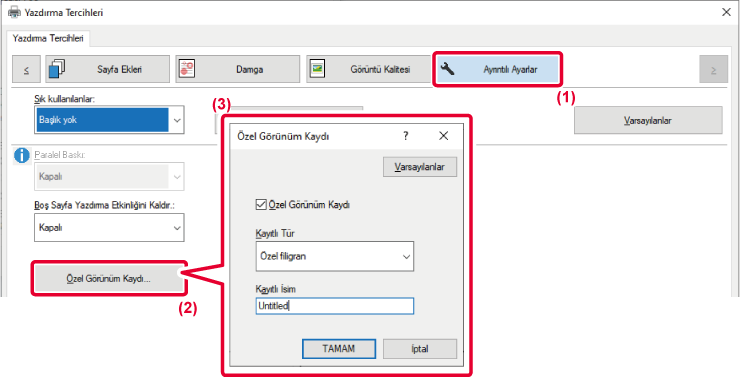Image resolution: width=740 pixels, height=381 pixels.
Task: Open the Kayıtlı Tür Özel filigran dropdown
Action: click(x=335, y=256)
